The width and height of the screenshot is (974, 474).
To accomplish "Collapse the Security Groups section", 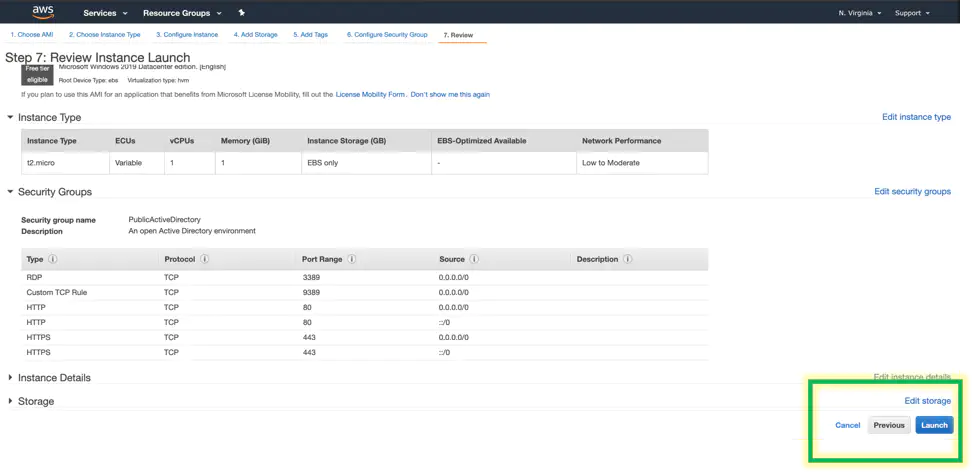I will 11,191.
